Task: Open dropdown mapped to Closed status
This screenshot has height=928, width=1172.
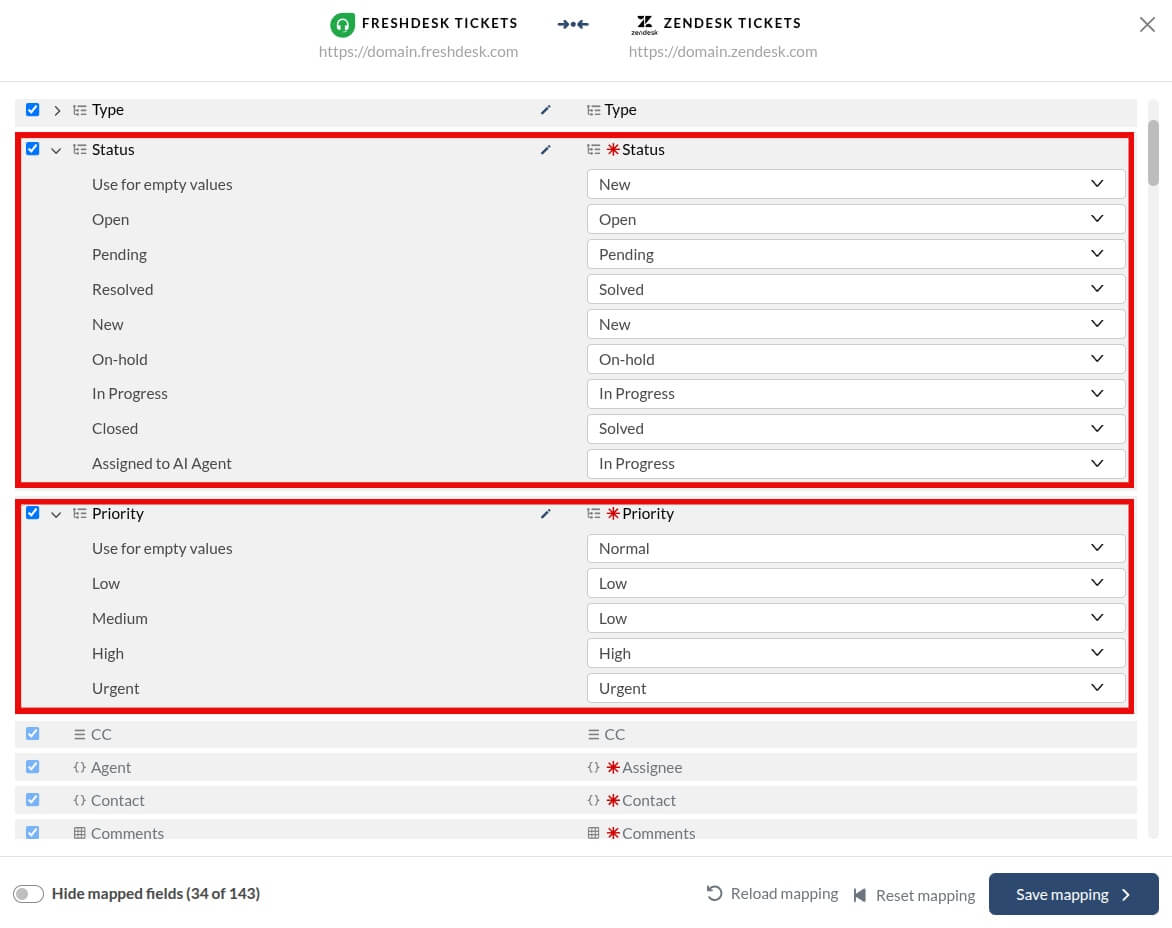Action: 856,429
